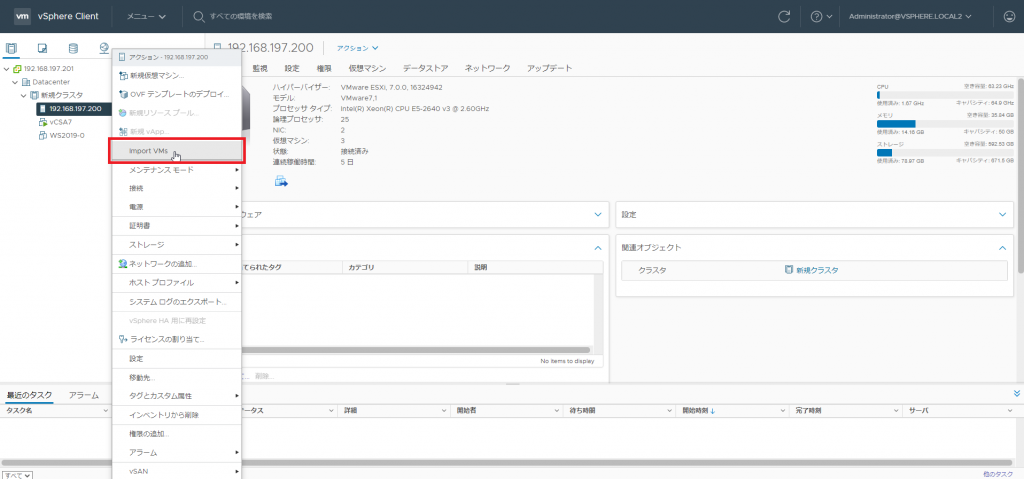This screenshot has height=479, width=1024.
Task: Click the ストレージ usage bar
Action: [945, 153]
